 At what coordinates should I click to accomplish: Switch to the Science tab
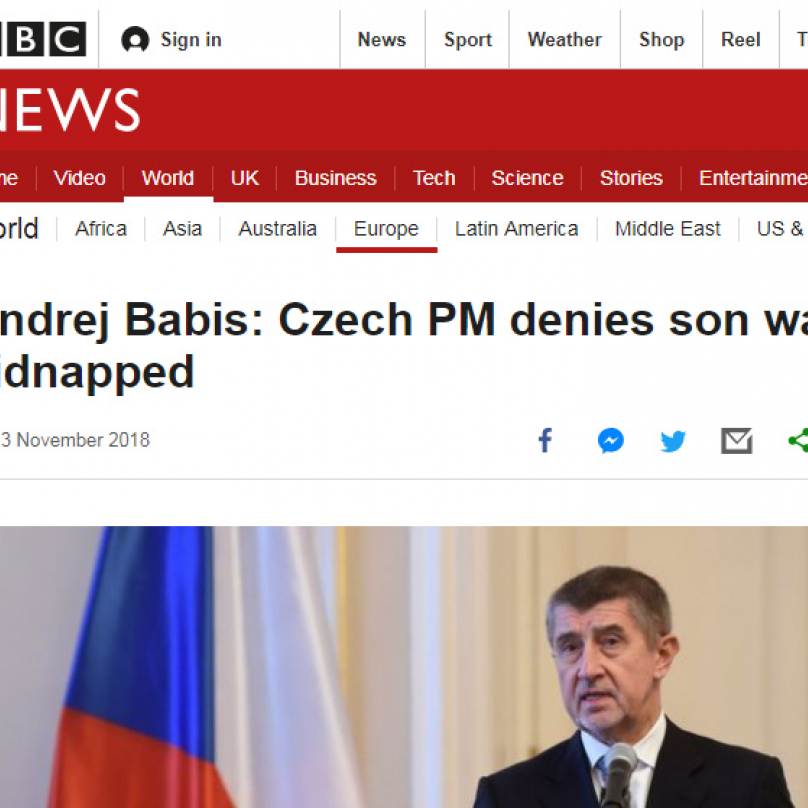click(x=527, y=178)
